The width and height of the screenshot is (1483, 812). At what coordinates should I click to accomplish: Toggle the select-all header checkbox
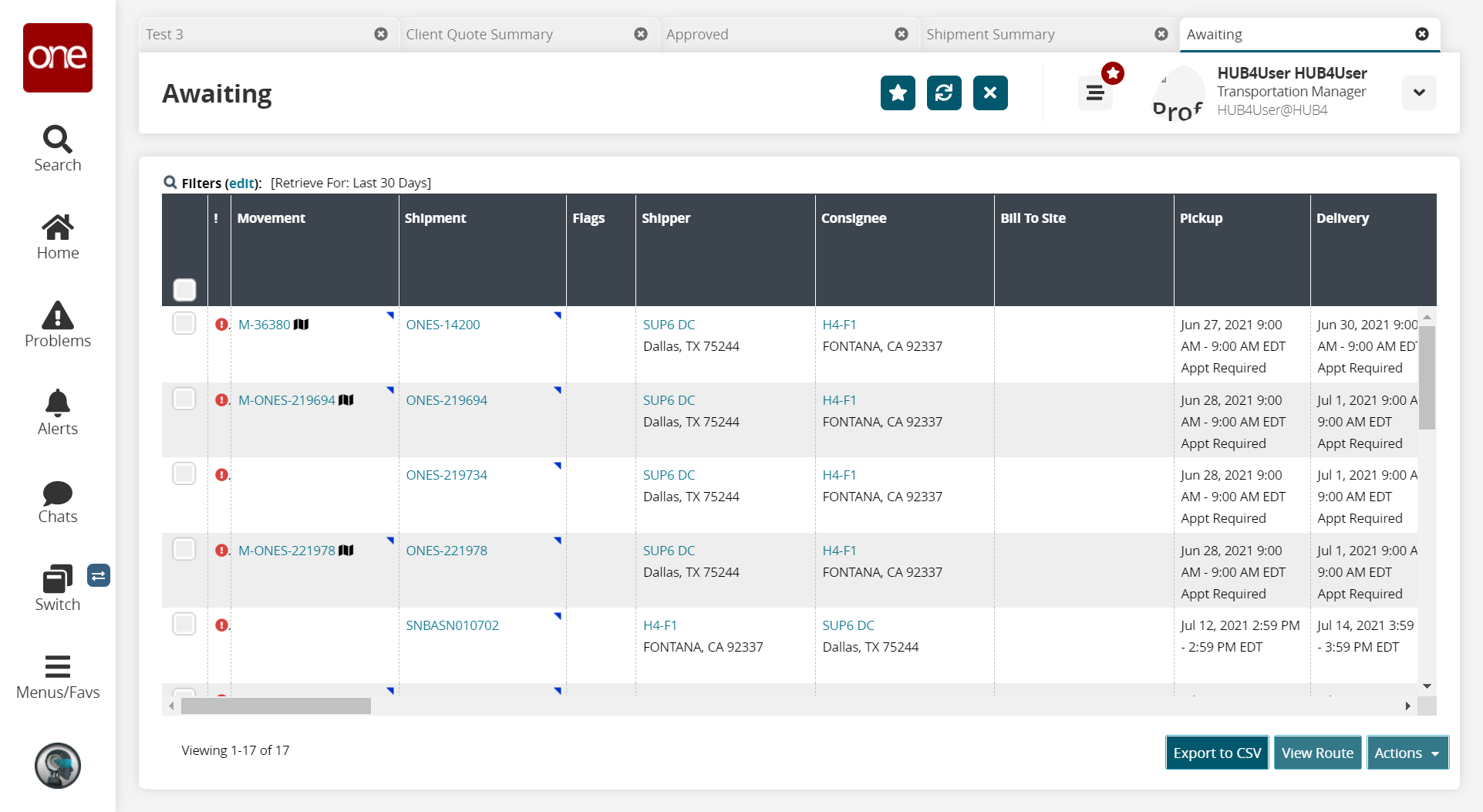point(184,290)
